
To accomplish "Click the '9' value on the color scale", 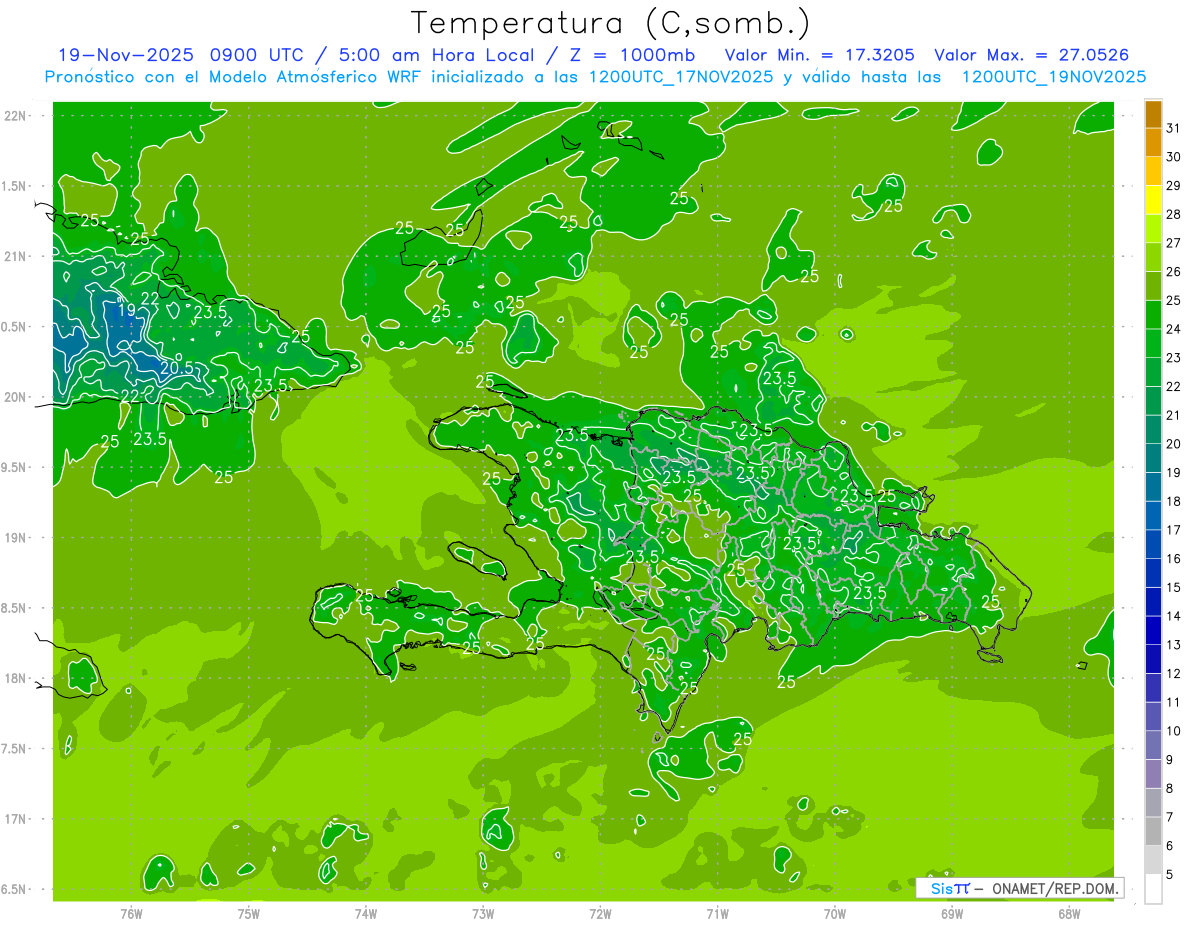I will click(x=1170, y=760).
